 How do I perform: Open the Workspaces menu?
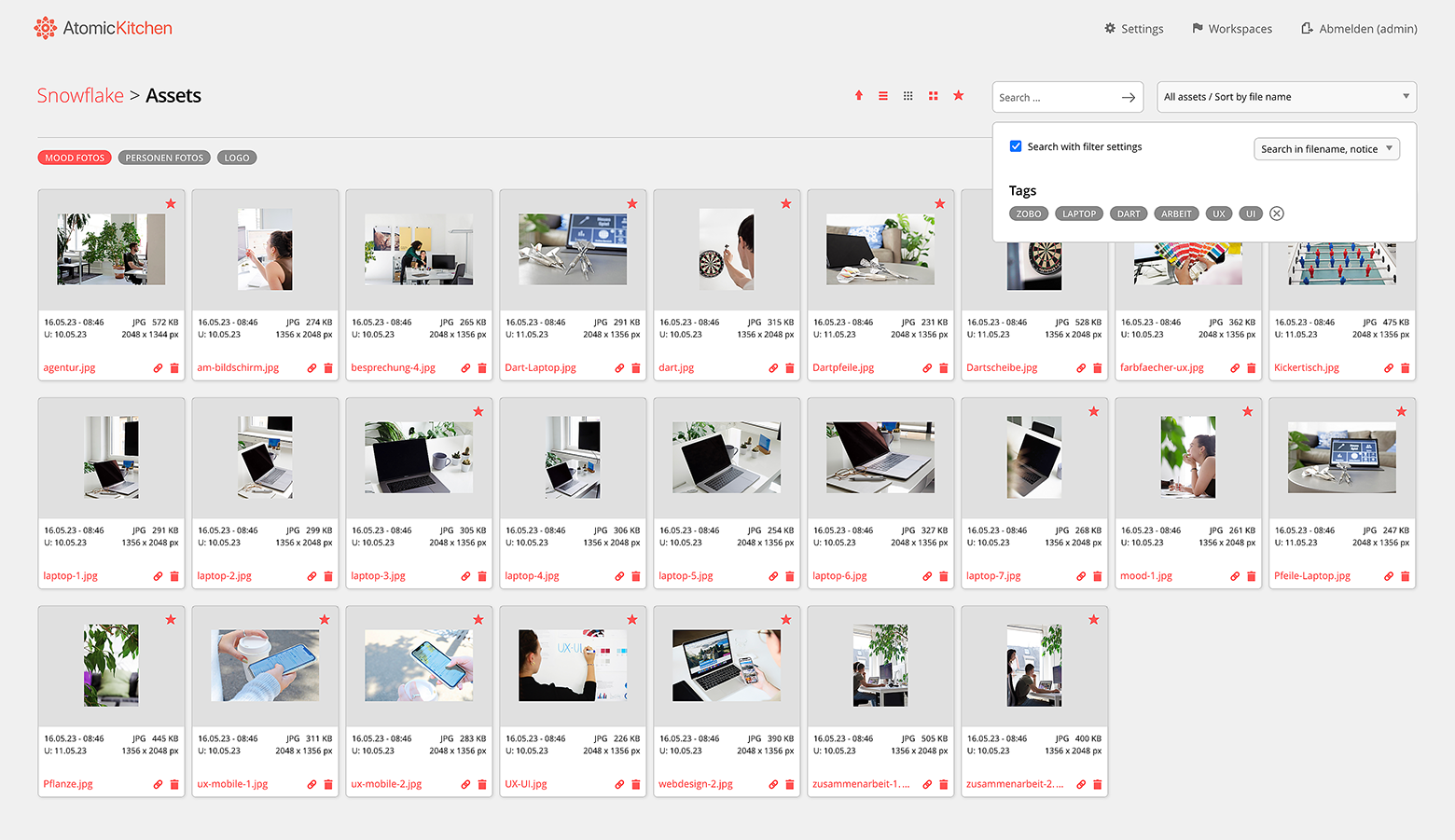(1232, 28)
